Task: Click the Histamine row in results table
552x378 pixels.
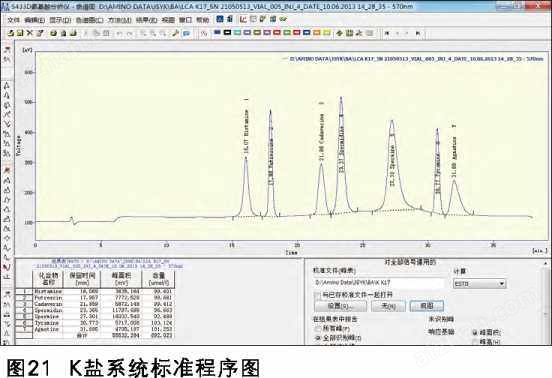Action: [95, 291]
